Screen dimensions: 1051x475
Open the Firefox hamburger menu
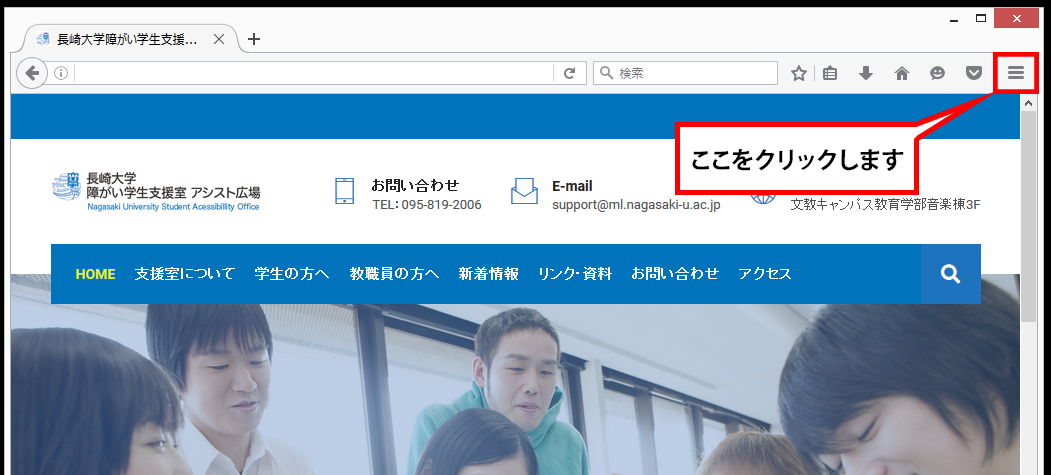(1016, 73)
